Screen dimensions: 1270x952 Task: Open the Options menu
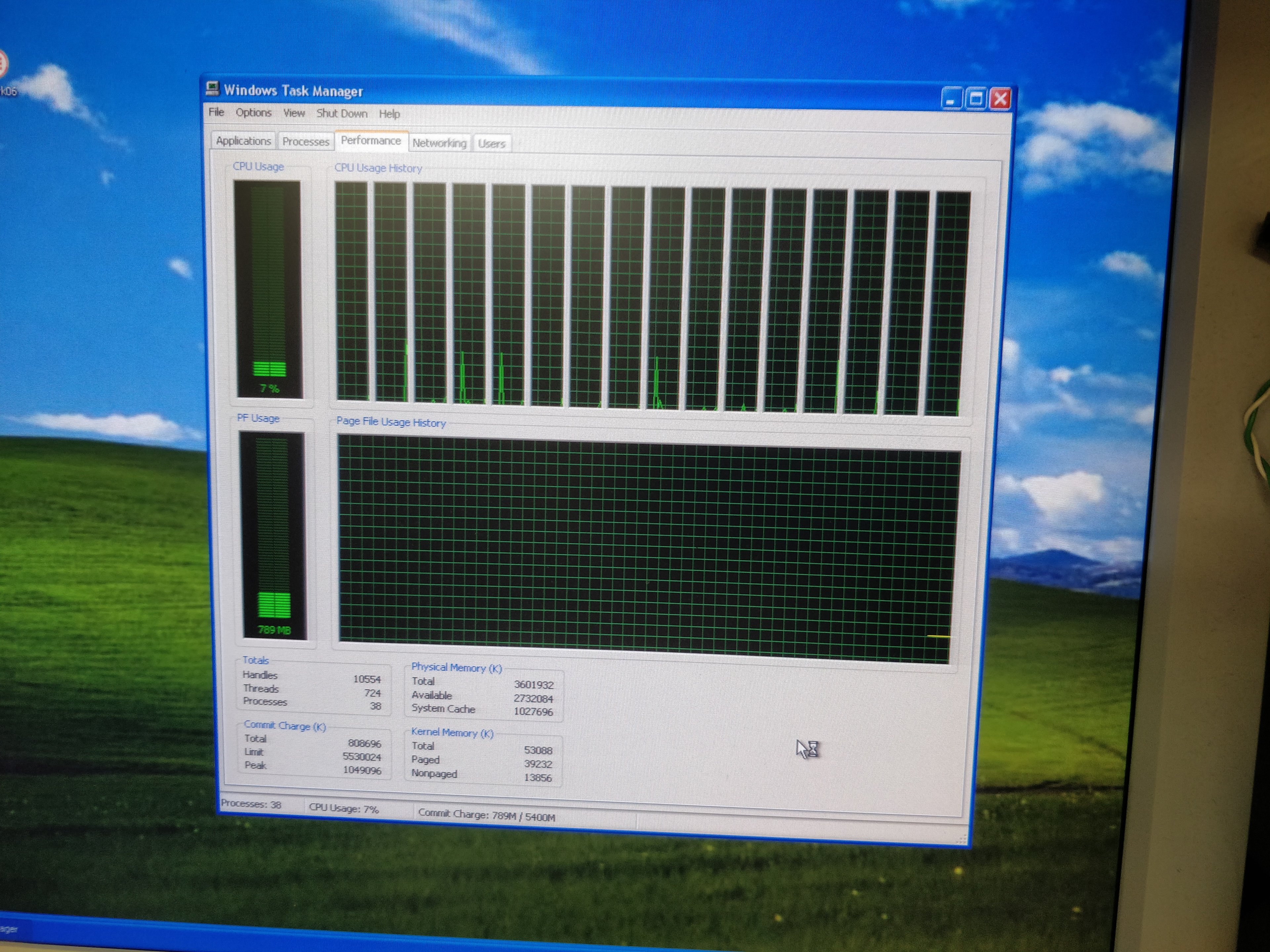pos(253,112)
